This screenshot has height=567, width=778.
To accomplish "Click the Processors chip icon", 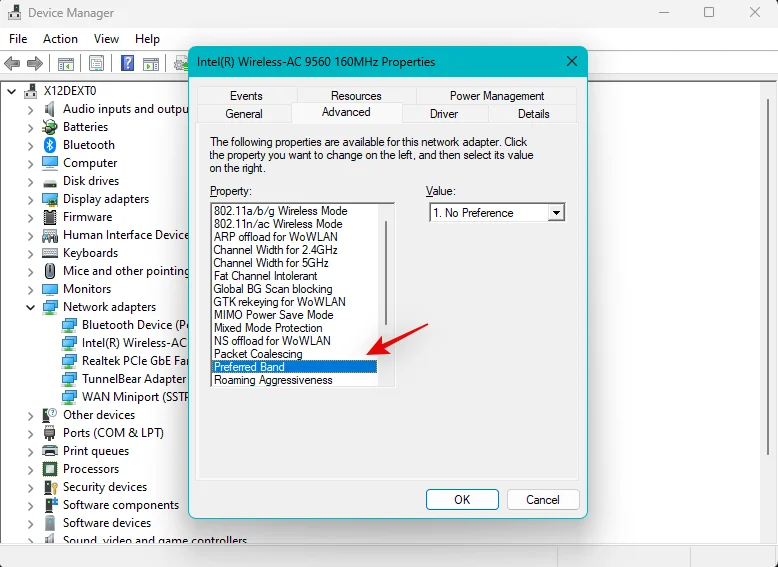I will [x=50, y=469].
